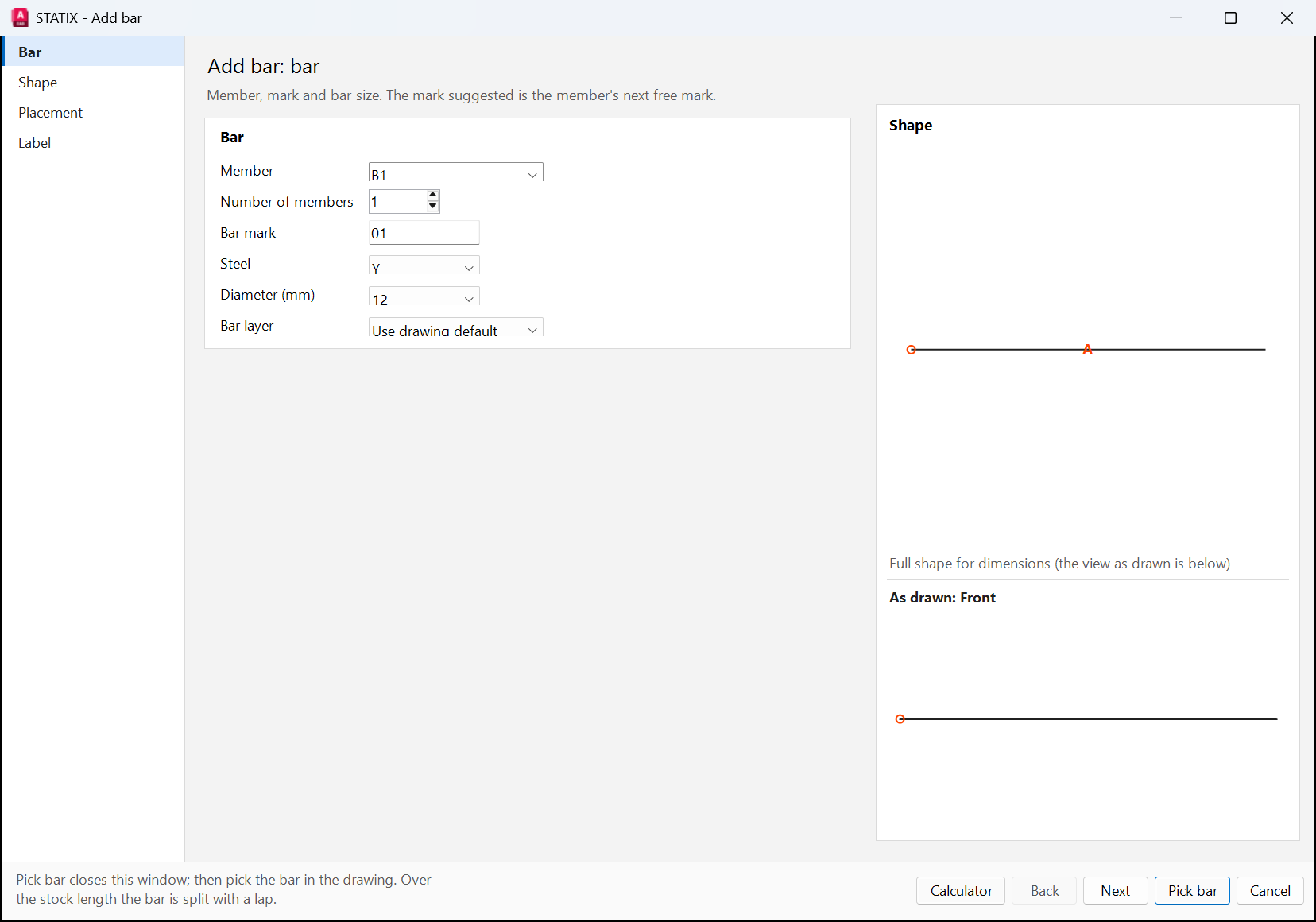Cancel the Add bar dialog
This screenshot has width=1316, height=922.
tap(1270, 891)
